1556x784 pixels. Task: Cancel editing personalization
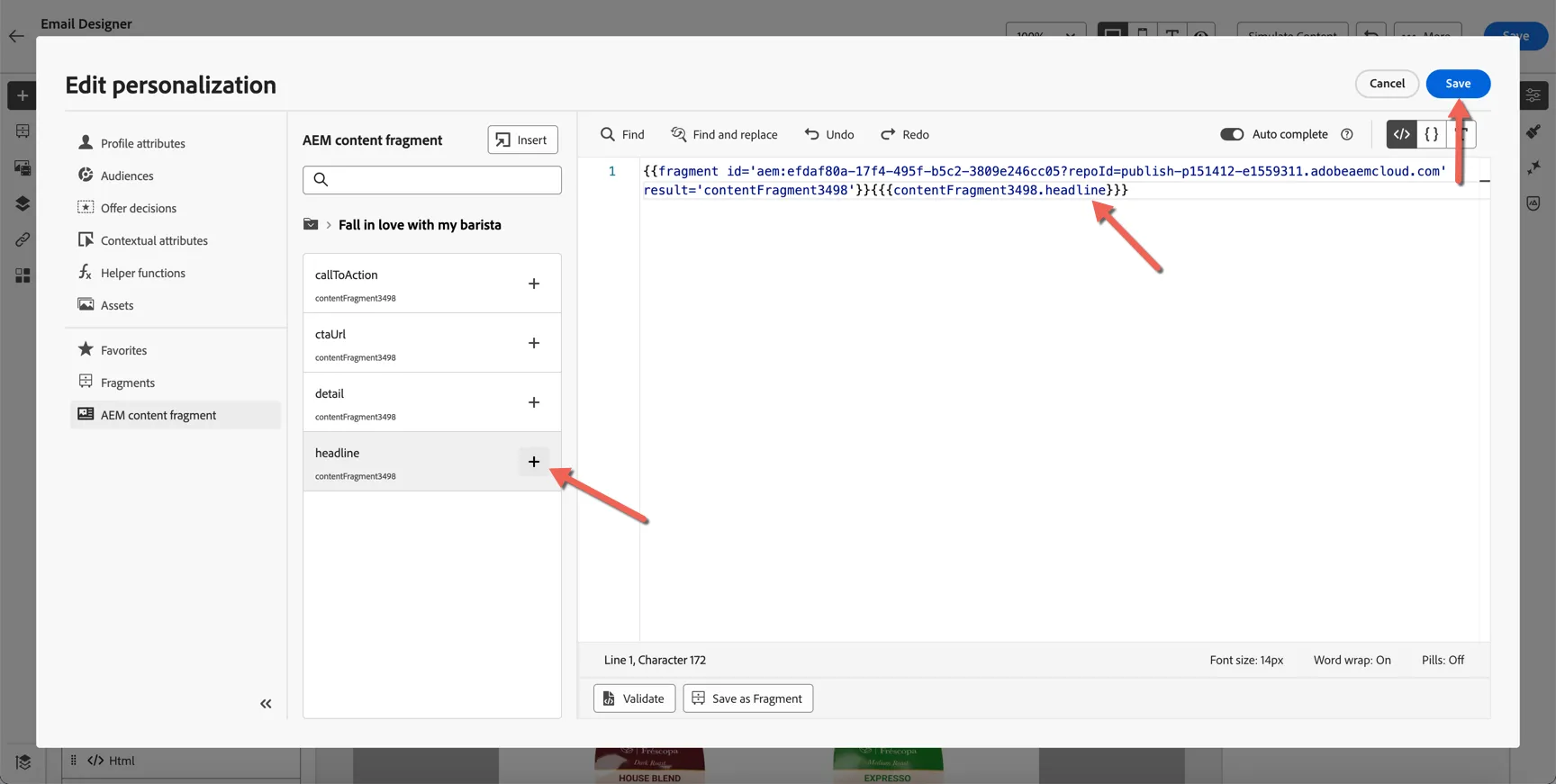point(1387,84)
